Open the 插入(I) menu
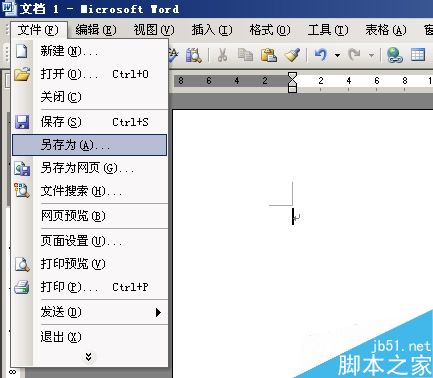This screenshot has height=378, width=433. (212, 30)
